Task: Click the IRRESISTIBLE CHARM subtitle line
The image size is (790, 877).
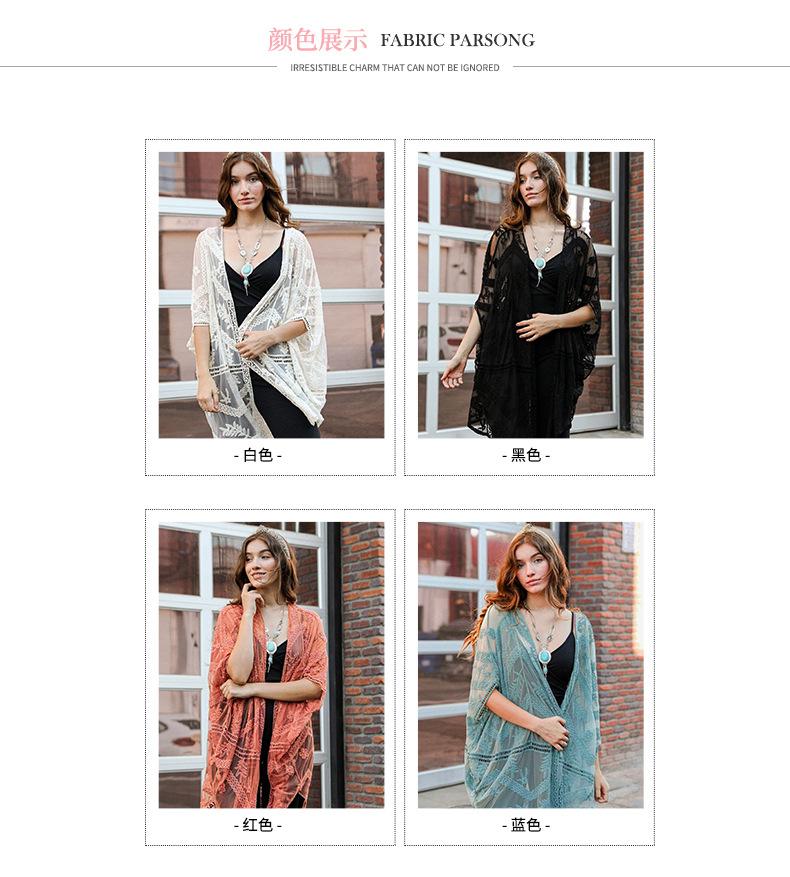Action: pyautogui.click(x=395, y=68)
